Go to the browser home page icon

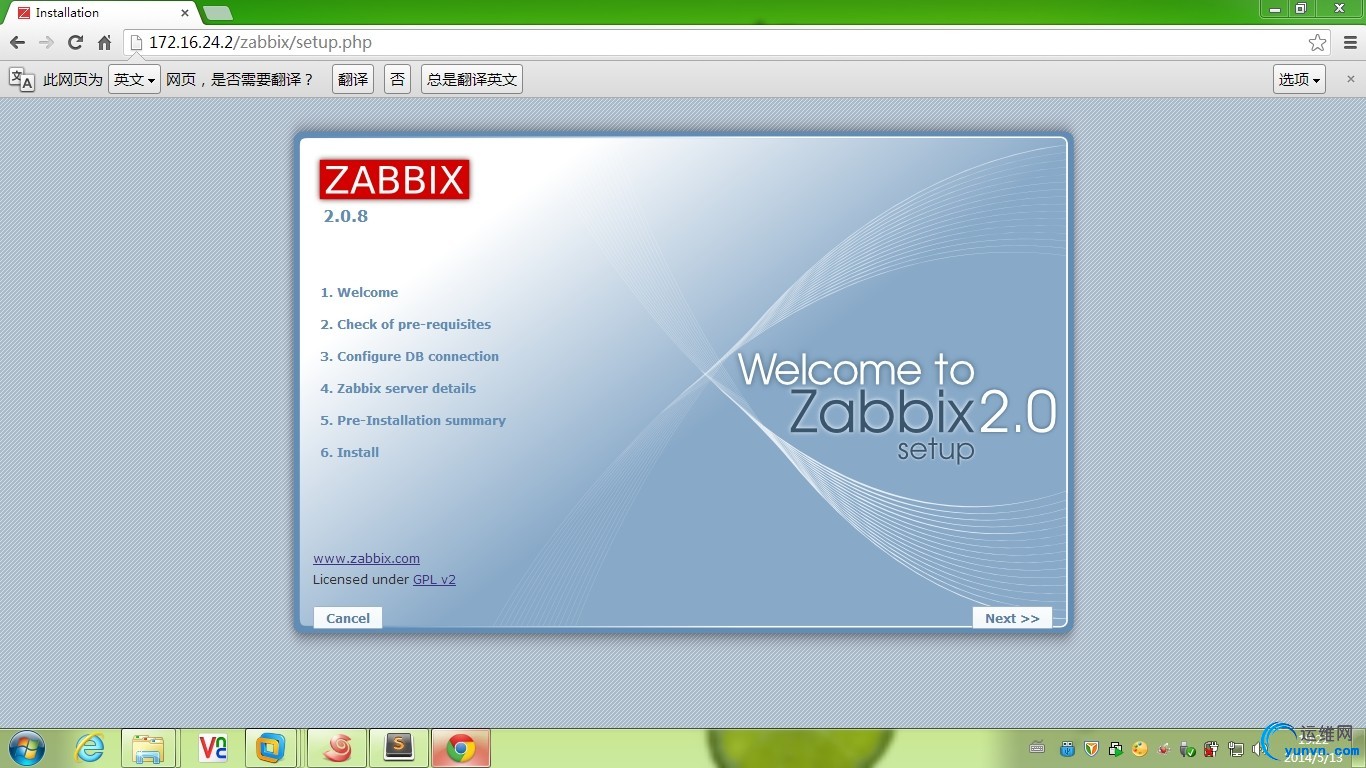[104, 43]
